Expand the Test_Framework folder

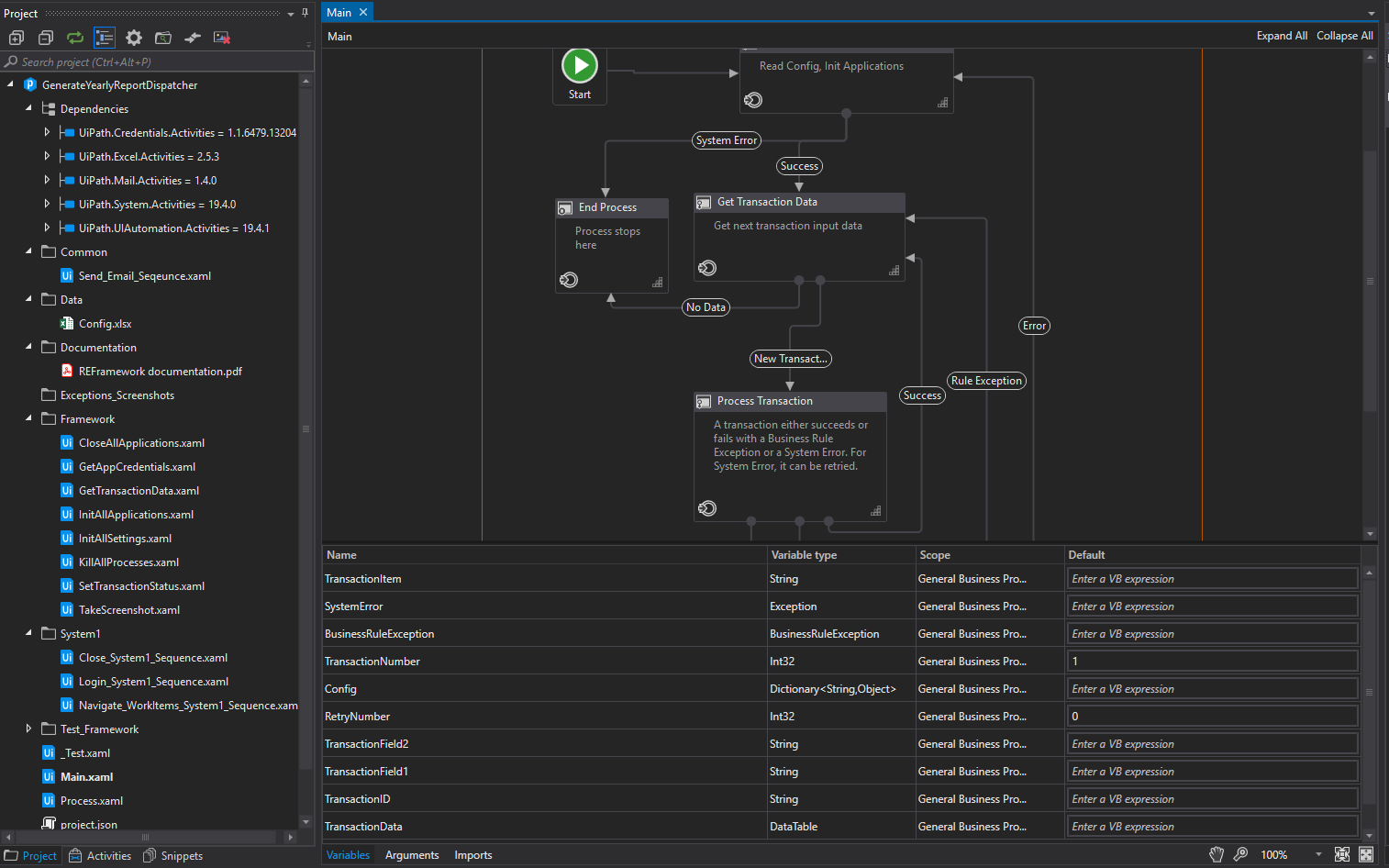28,729
